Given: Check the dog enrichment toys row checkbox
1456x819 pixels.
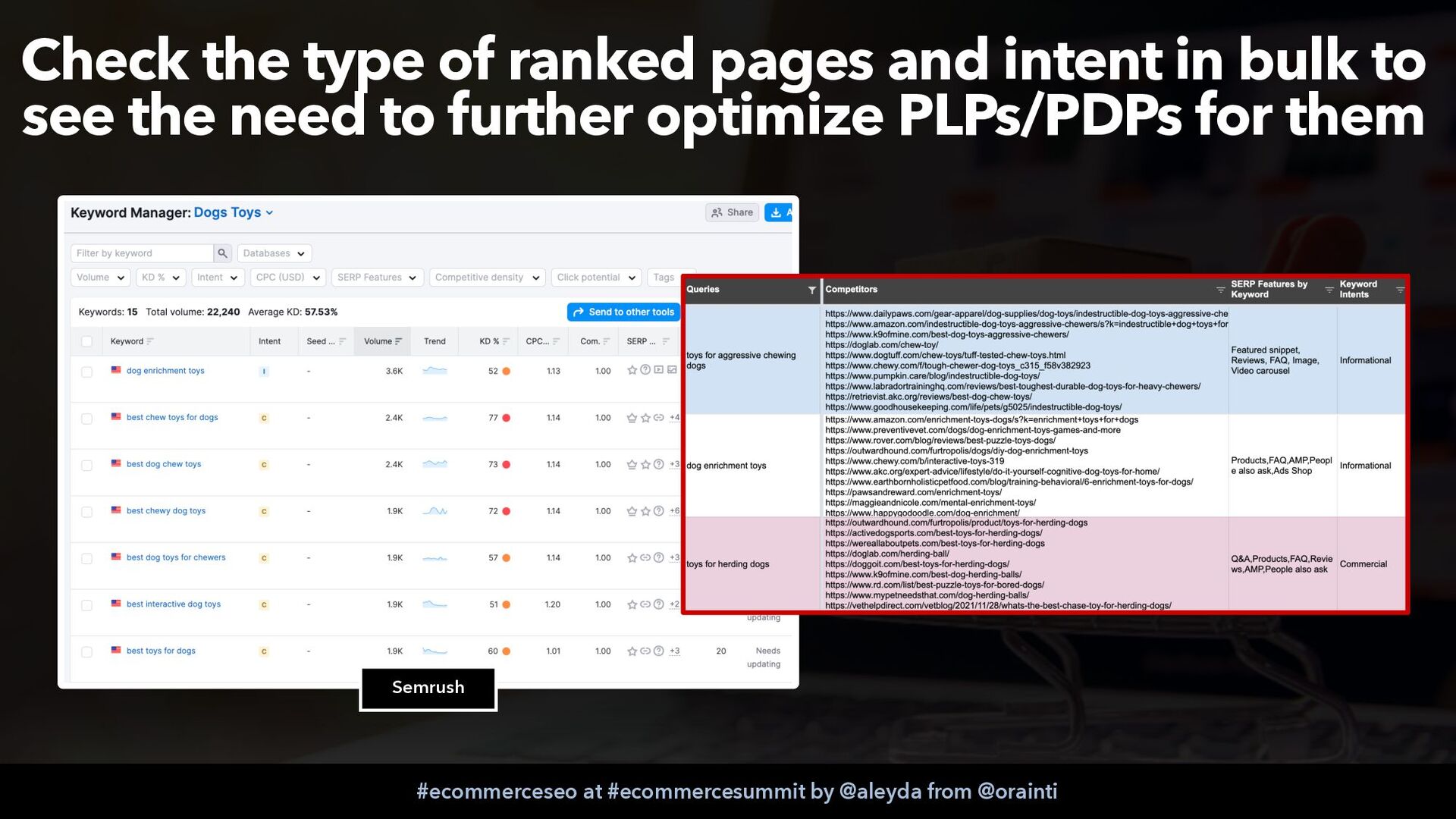Looking at the screenshot, I should pos(86,372).
